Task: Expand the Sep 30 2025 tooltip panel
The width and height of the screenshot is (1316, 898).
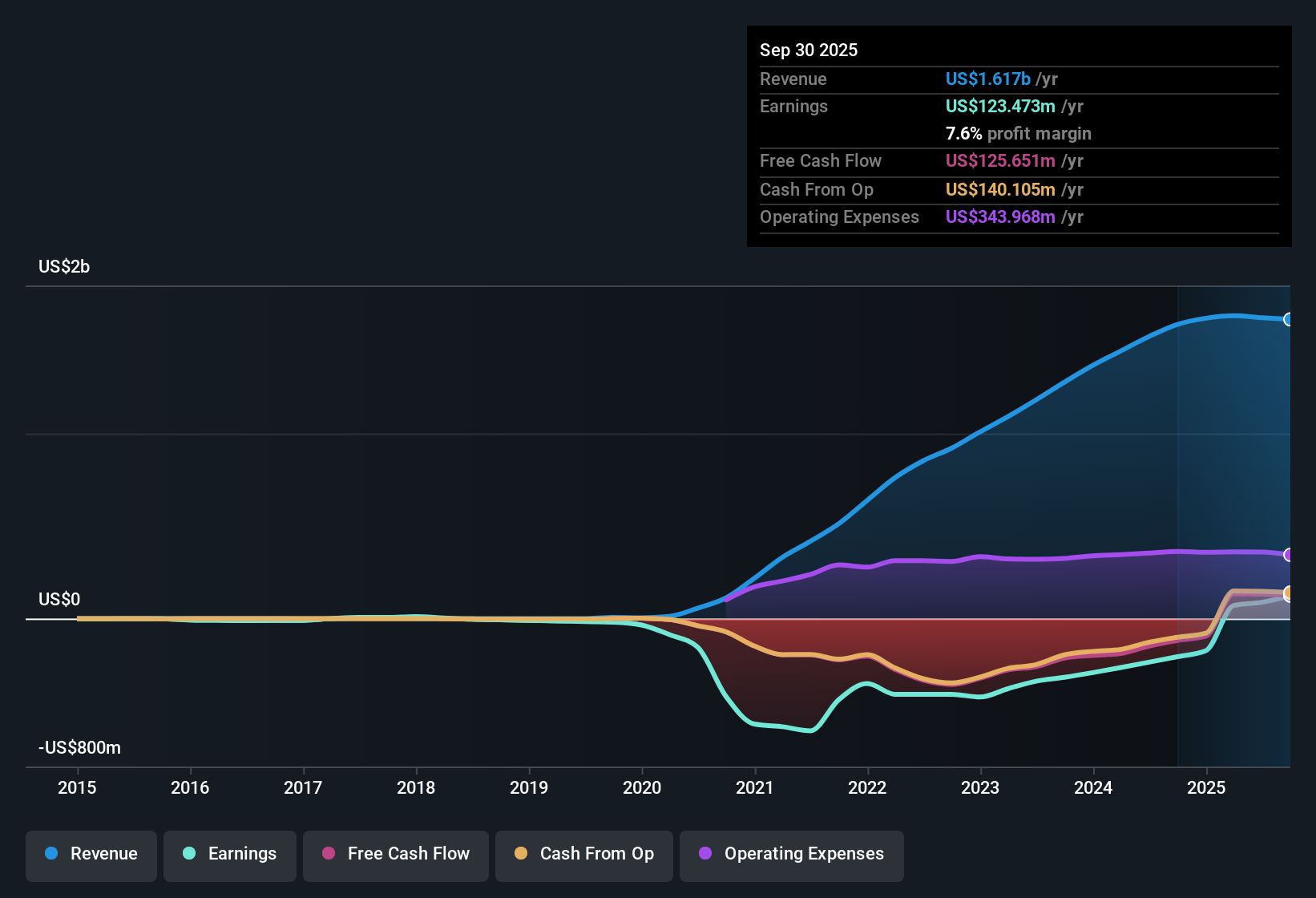Action: pos(1018,50)
